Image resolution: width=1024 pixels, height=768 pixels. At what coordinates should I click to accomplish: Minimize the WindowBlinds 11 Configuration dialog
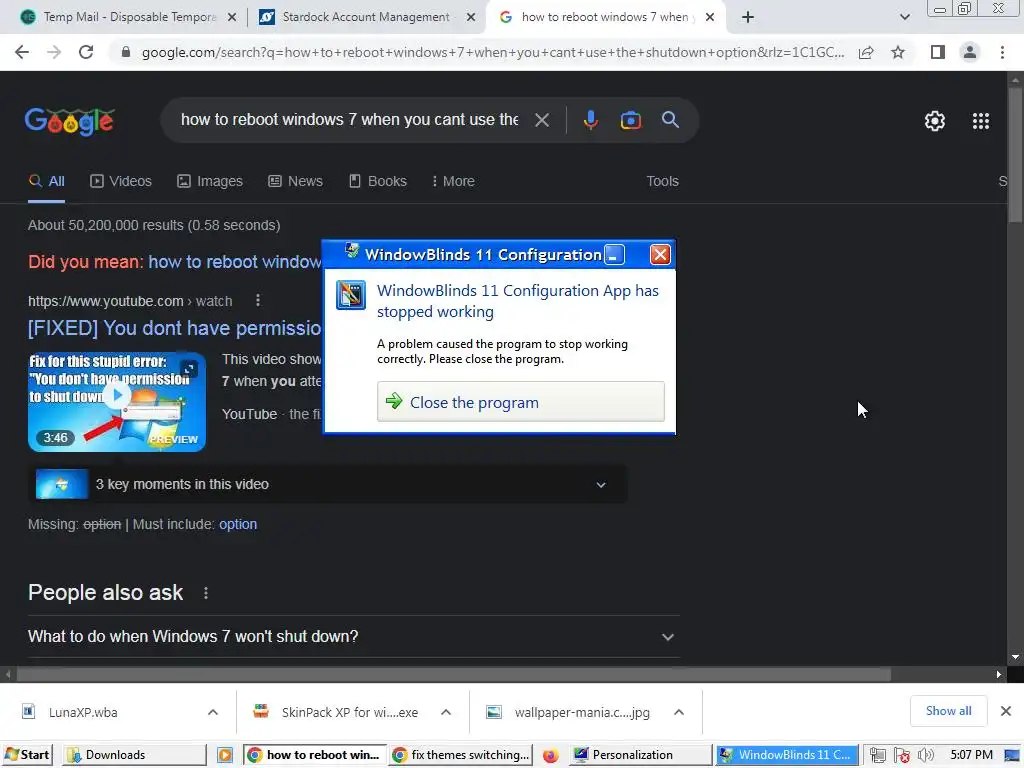click(615, 254)
